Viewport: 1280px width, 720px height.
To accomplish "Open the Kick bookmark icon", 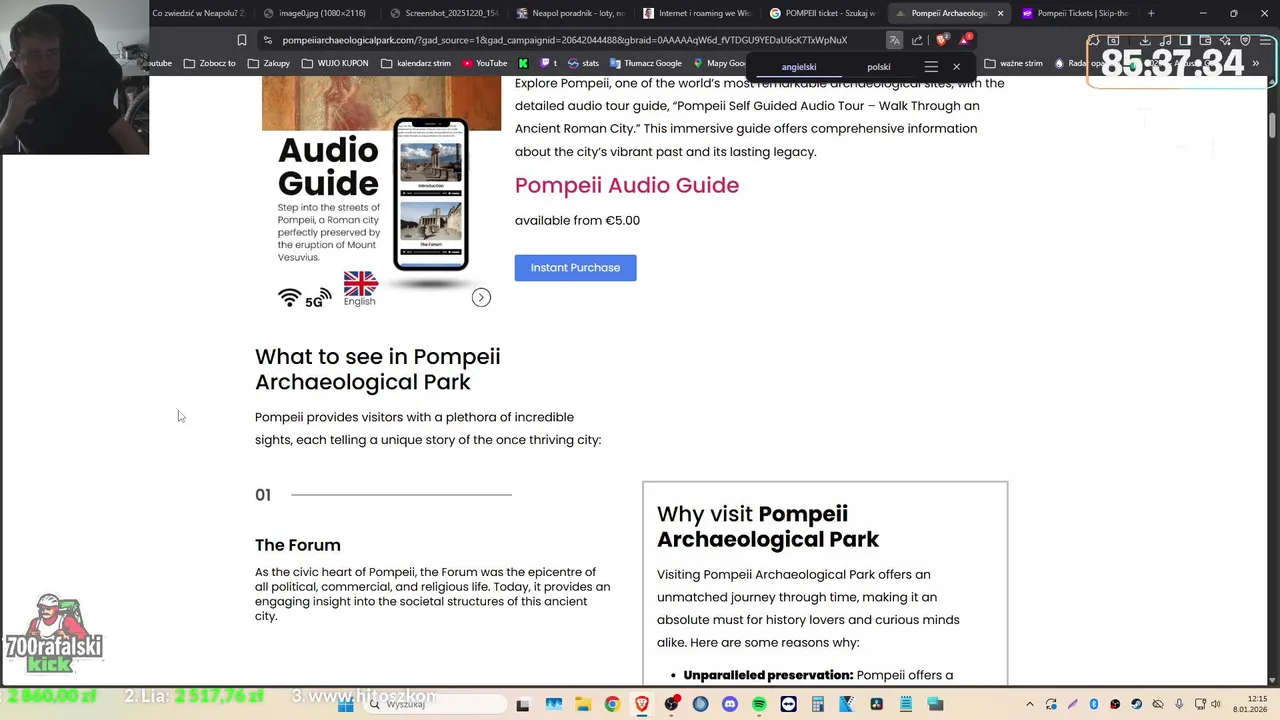I will (x=523, y=63).
